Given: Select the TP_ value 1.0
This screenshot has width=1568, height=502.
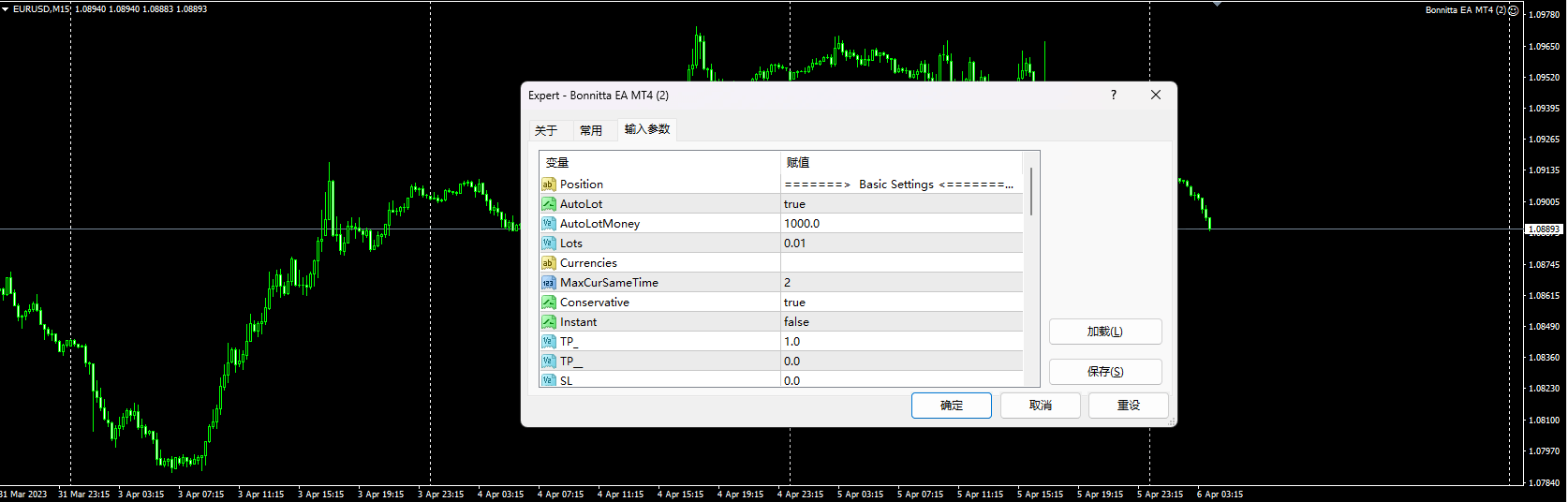Looking at the screenshot, I should pos(902,342).
